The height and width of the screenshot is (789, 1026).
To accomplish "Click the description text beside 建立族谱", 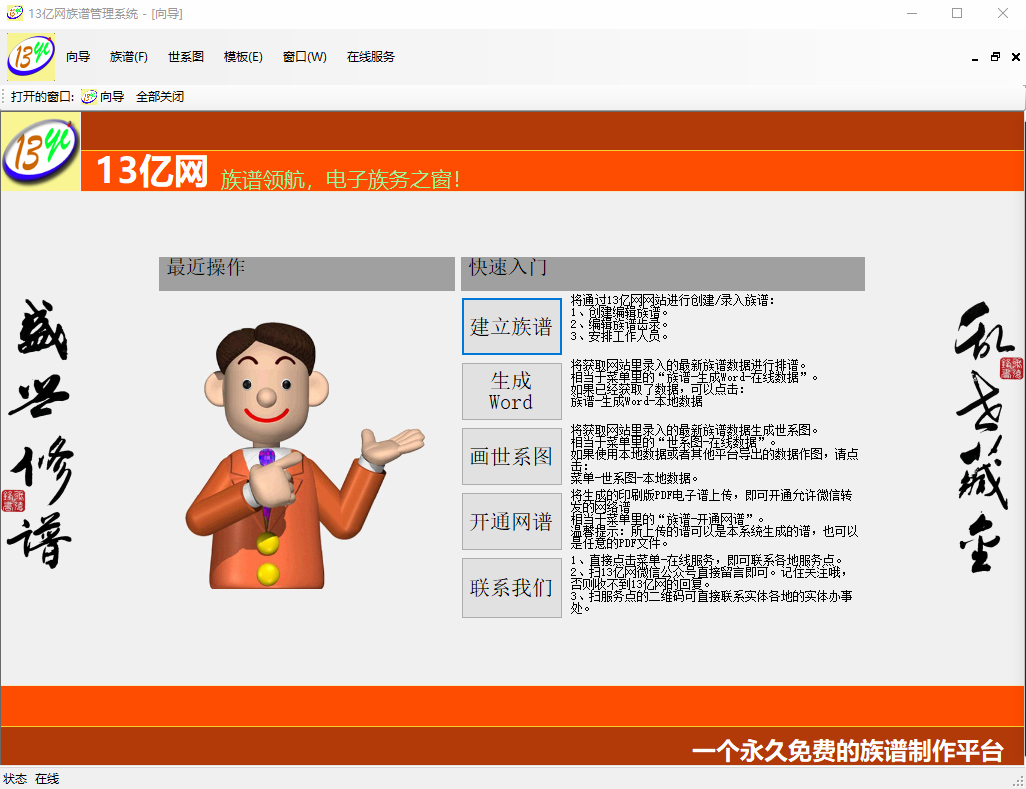I will [673, 318].
